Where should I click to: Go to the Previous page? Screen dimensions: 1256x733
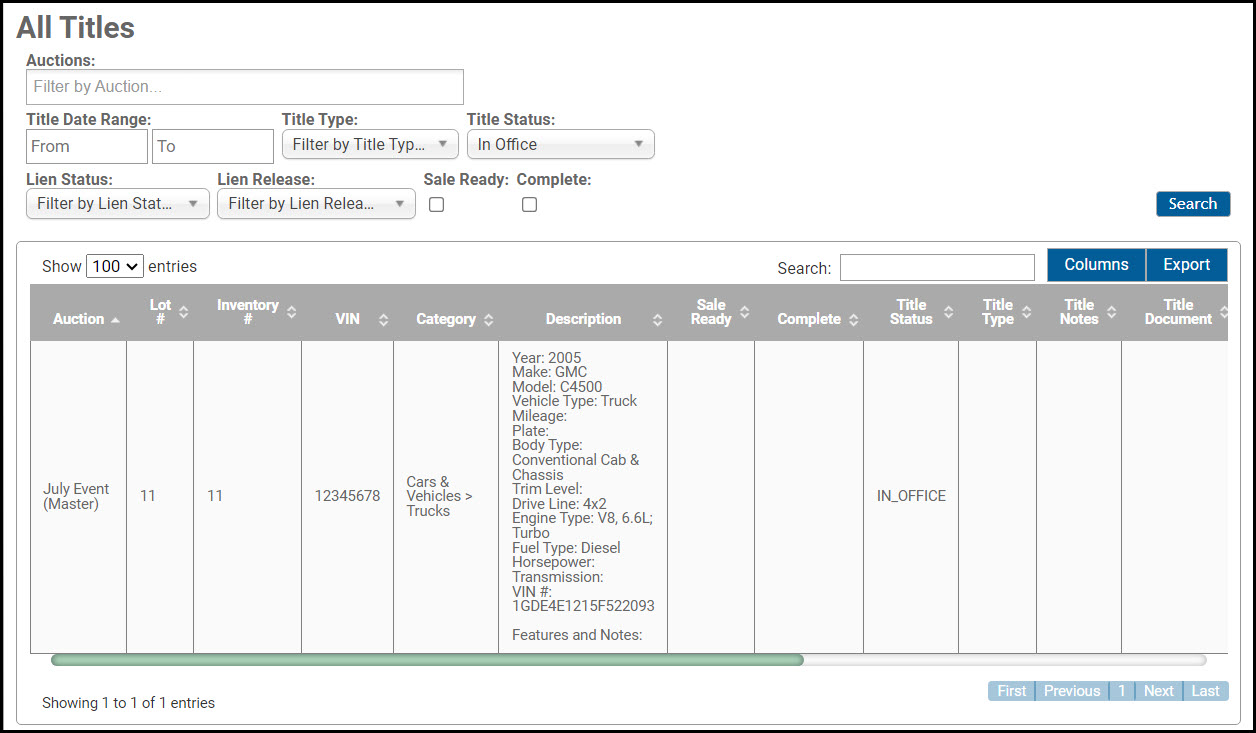pyautogui.click(x=1072, y=691)
